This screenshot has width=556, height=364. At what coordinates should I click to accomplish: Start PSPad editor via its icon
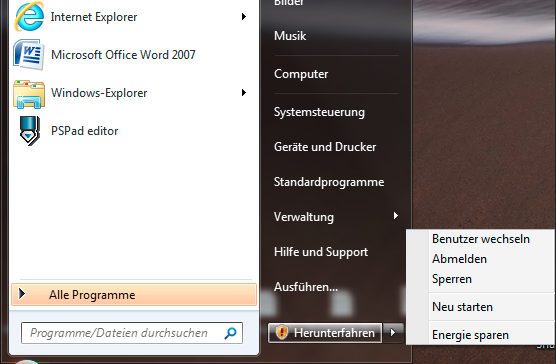[29, 131]
